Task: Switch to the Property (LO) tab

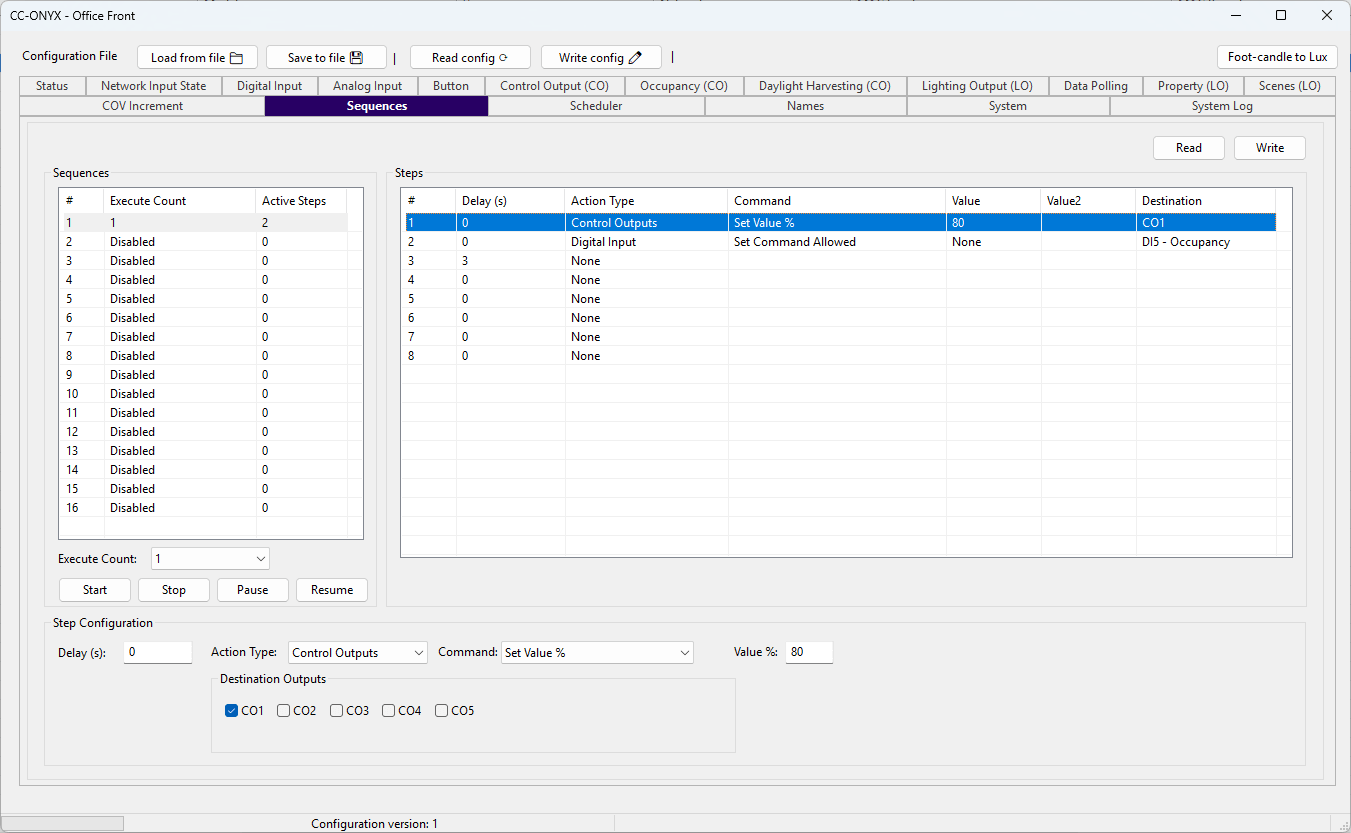Action: pos(1193,86)
